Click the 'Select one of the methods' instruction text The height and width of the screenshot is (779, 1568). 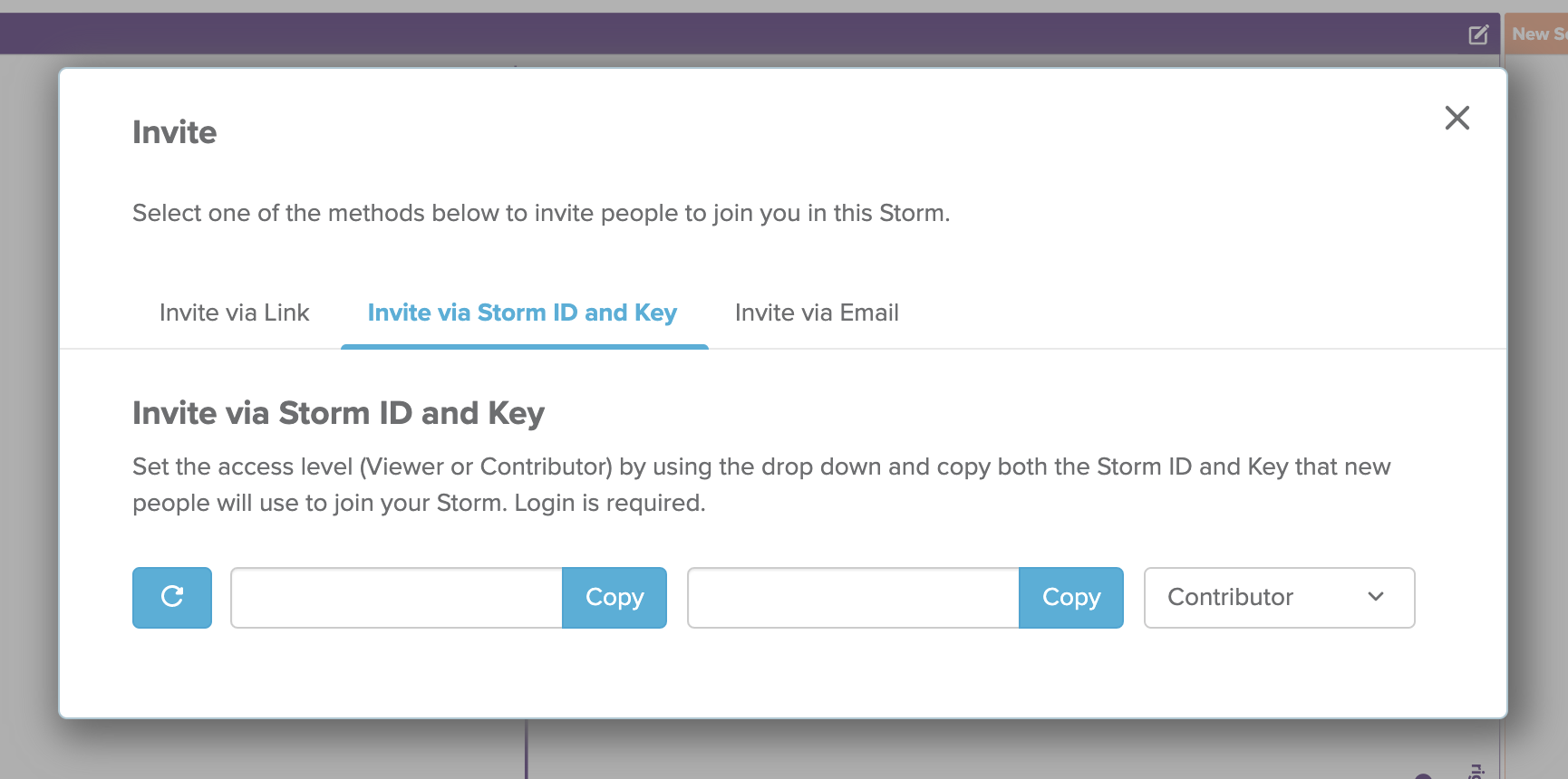(x=541, y=213)
